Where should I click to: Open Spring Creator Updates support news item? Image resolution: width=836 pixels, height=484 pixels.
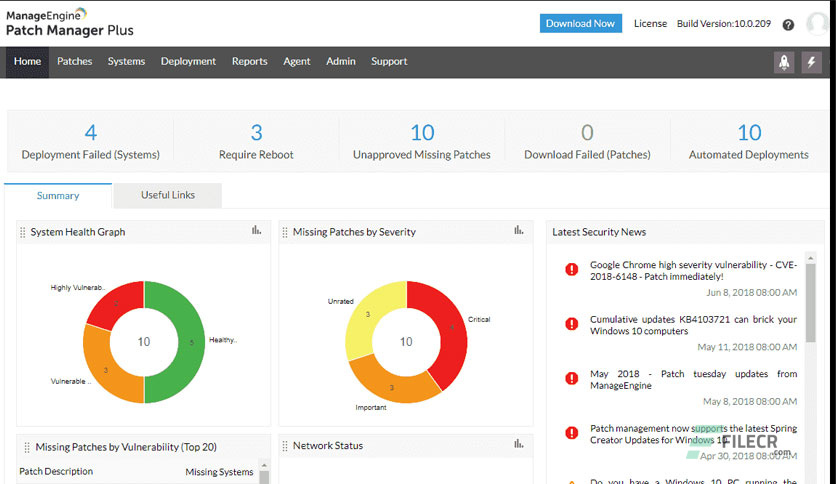click(x=693, y=434)
